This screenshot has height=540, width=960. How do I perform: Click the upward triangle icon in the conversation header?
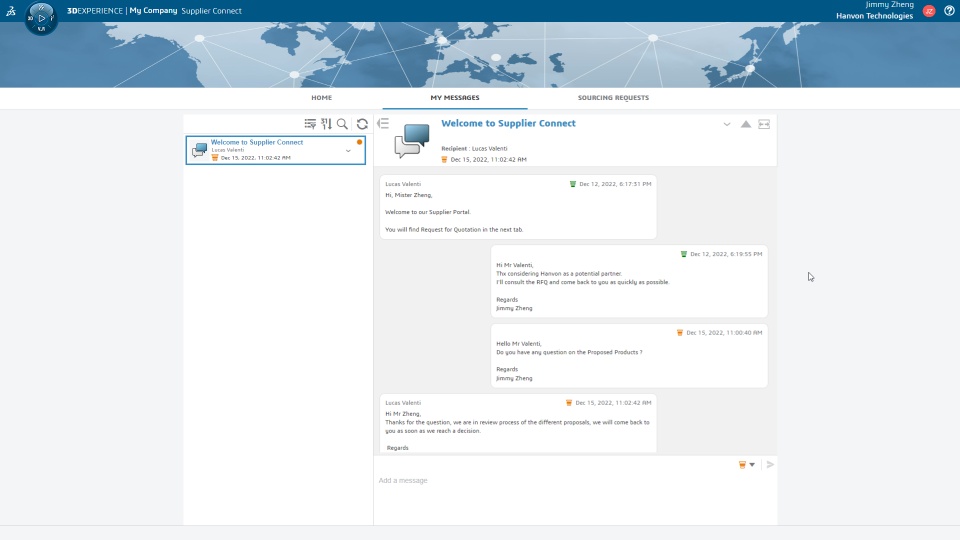746,124
